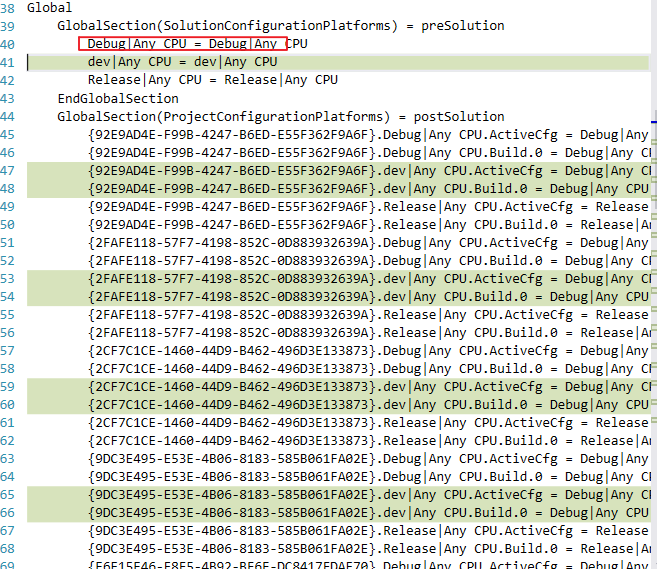Click line 59 2CF7C1CE dev ActiveCfg entry

point(369,387)
